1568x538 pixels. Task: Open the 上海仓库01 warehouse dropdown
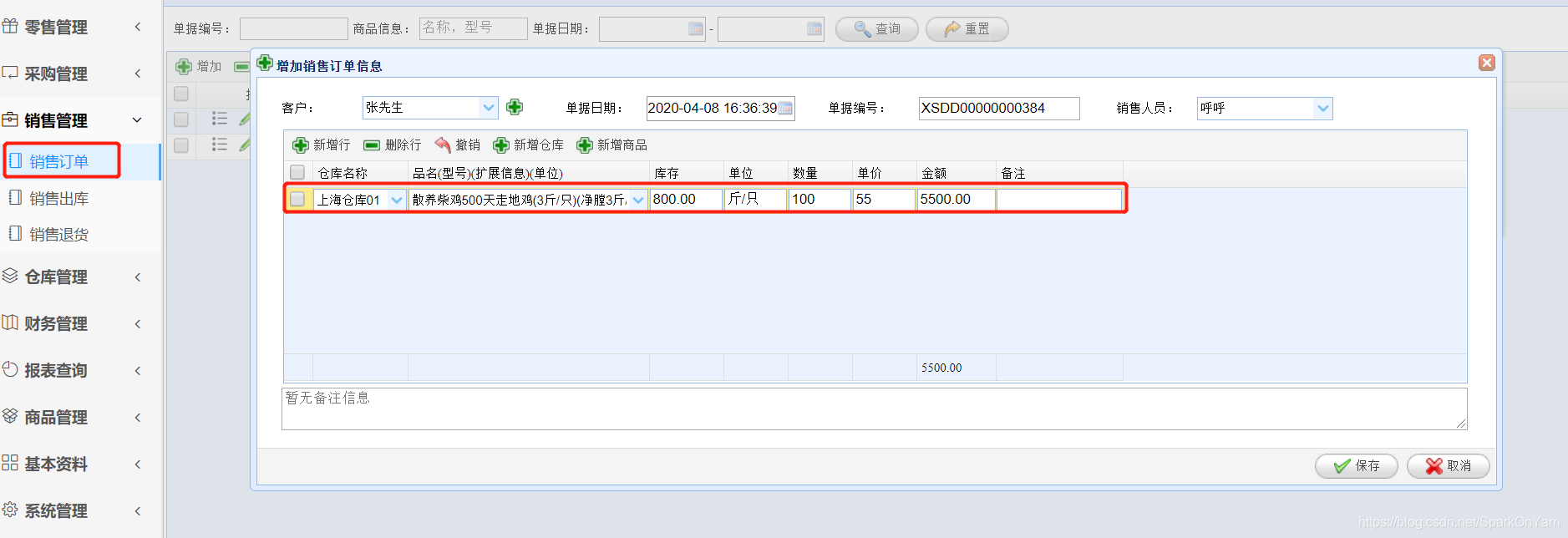pos(397,200)
